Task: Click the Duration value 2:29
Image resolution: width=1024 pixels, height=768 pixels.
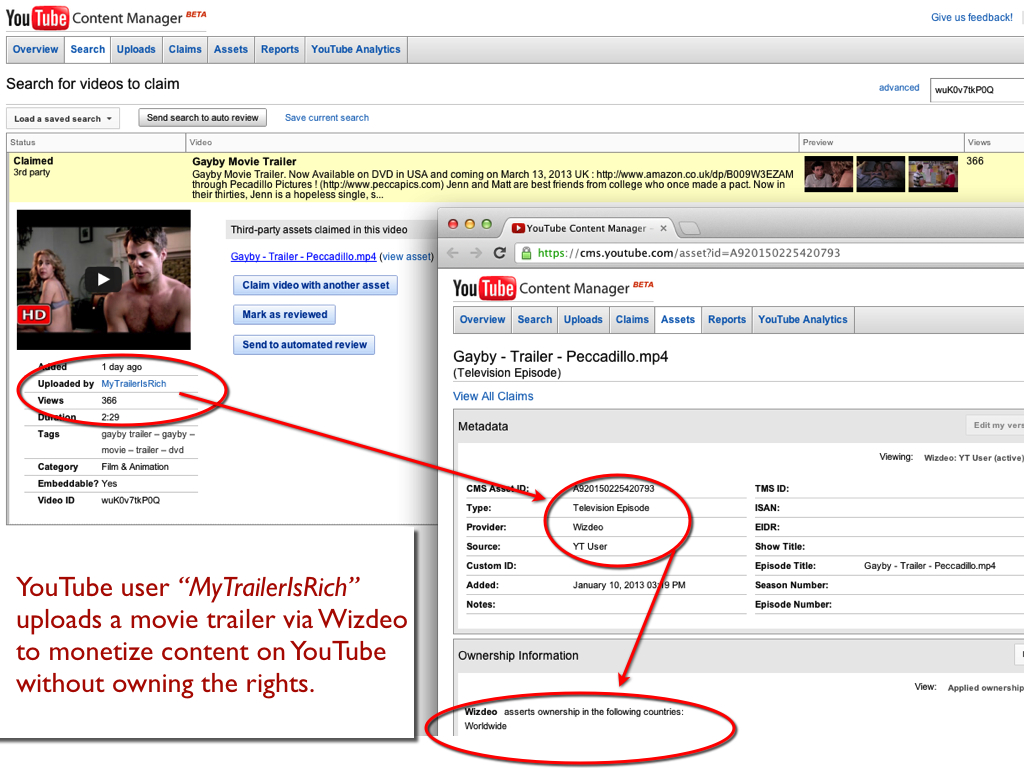Action: coord(110,417)
